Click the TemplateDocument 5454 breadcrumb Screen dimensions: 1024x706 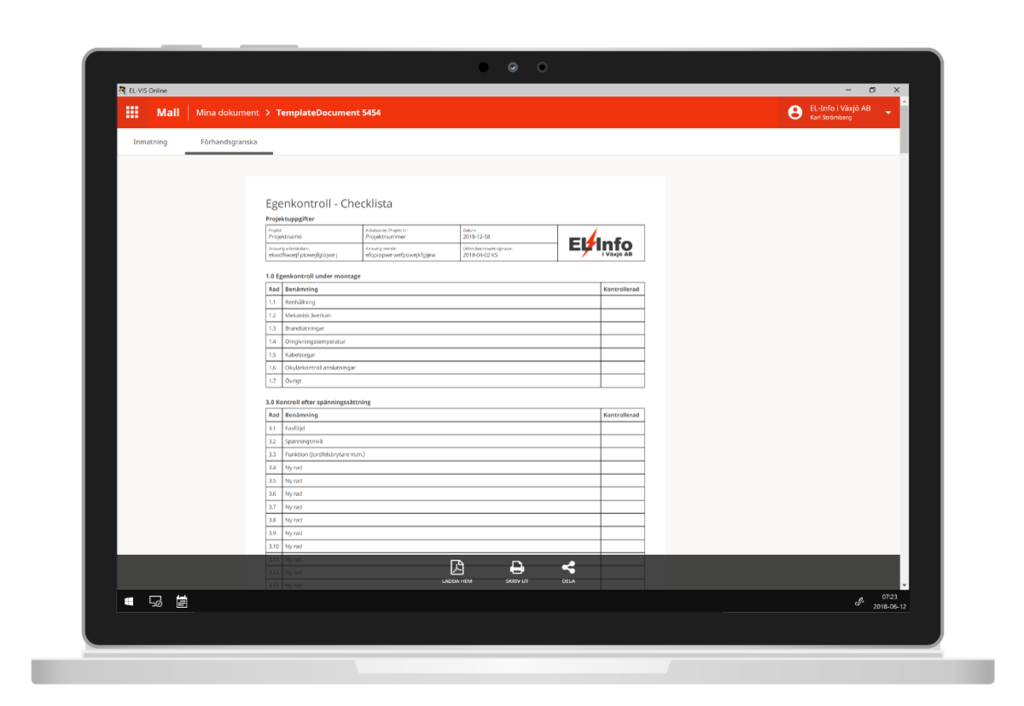[328, 112]
